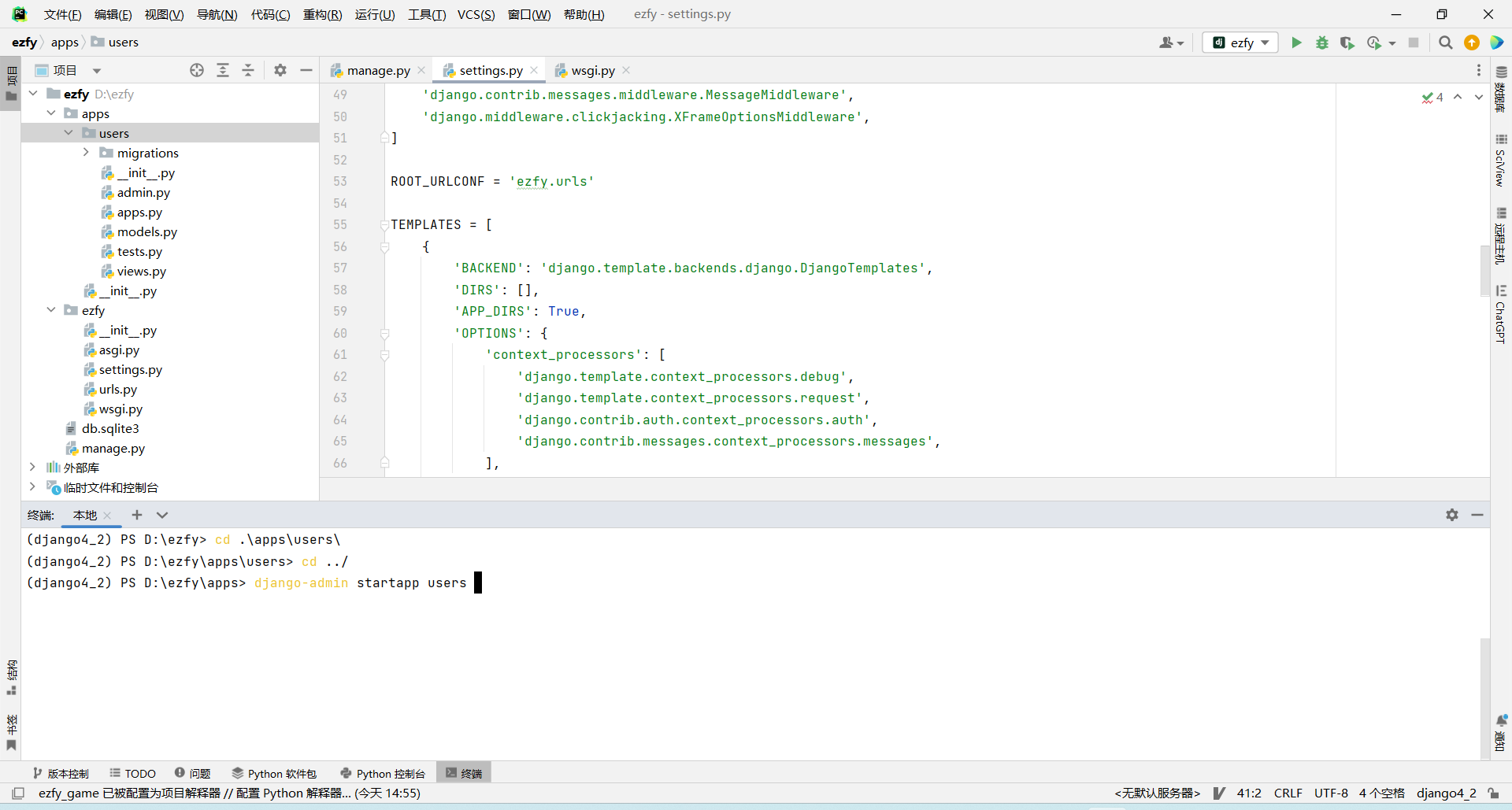
Task: Expand the 外部库 external libraries node
Action: point(33,468)
